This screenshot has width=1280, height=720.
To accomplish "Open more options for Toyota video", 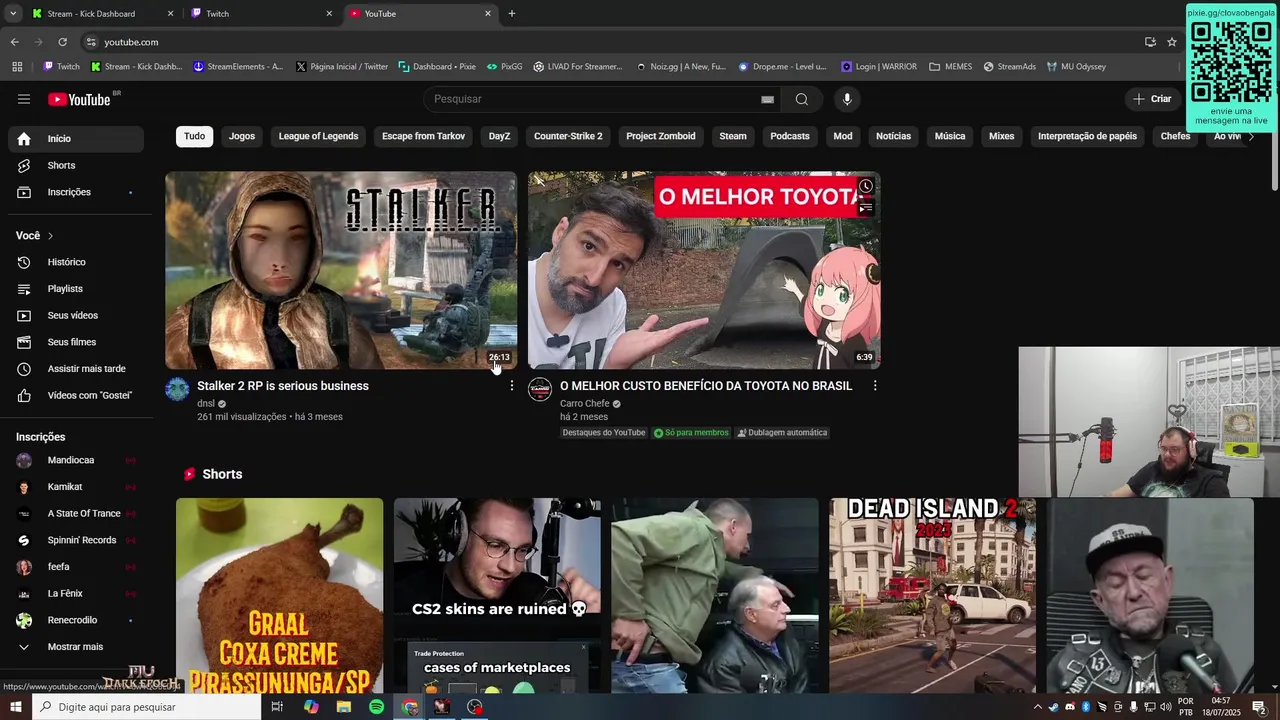I will (x=875, y=386).
